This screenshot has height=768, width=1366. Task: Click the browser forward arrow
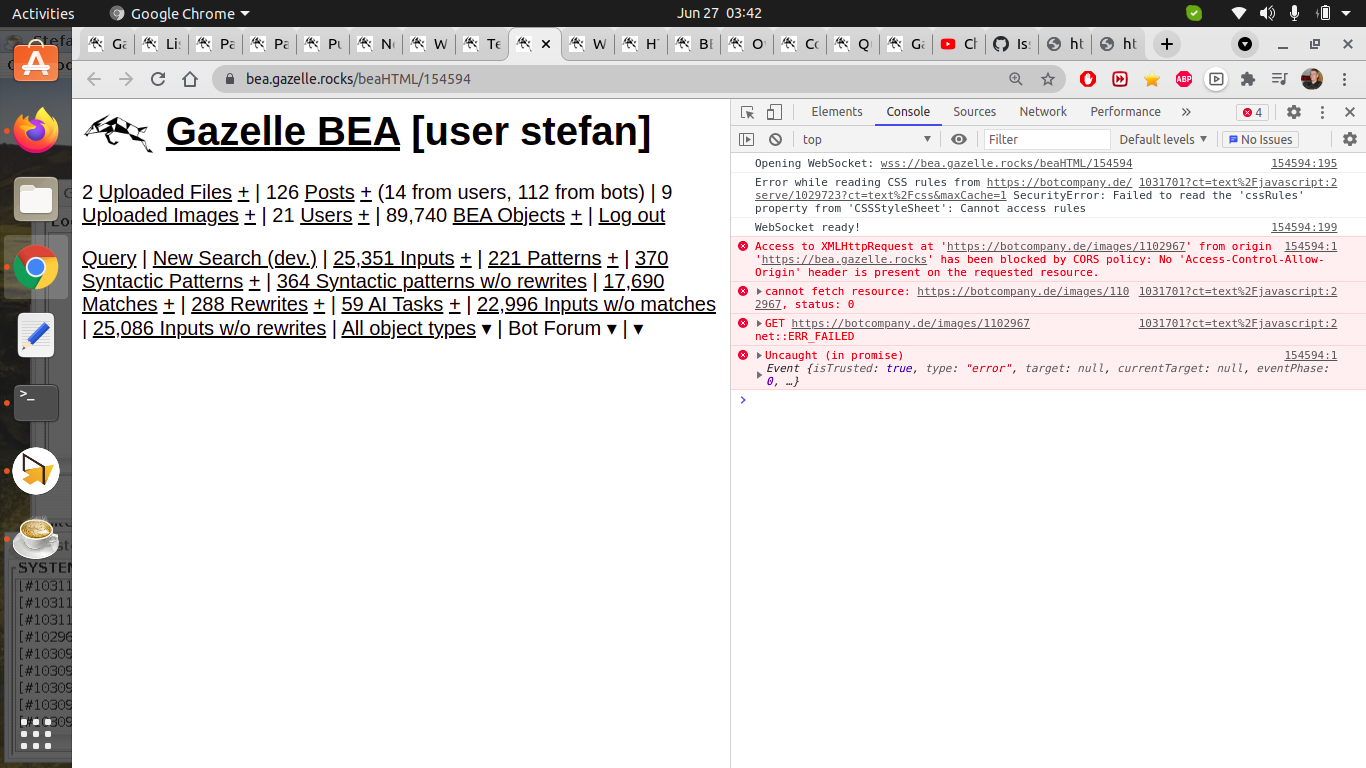[126, 79]
